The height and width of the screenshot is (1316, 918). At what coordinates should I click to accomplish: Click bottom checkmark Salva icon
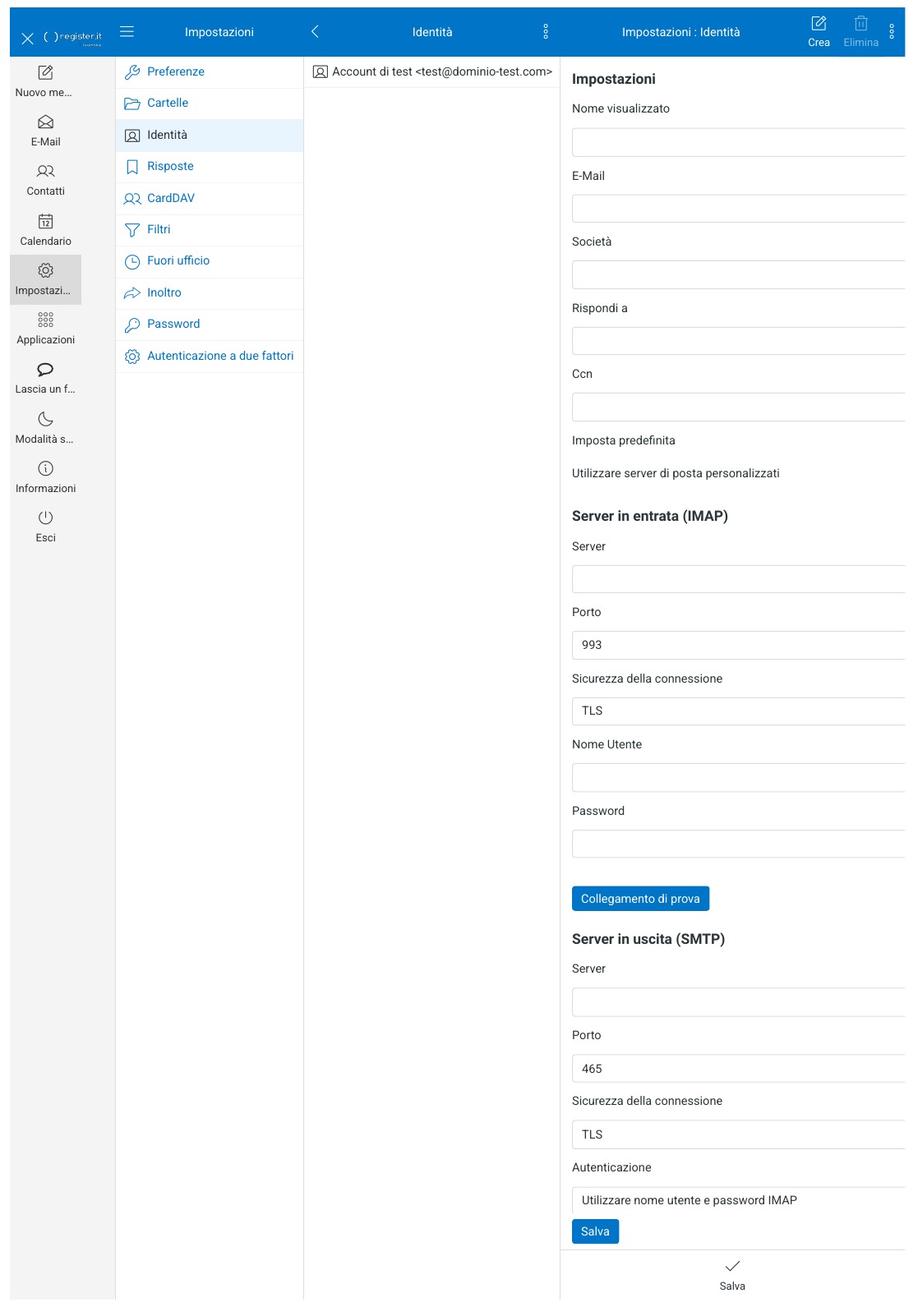(732, 1266)
